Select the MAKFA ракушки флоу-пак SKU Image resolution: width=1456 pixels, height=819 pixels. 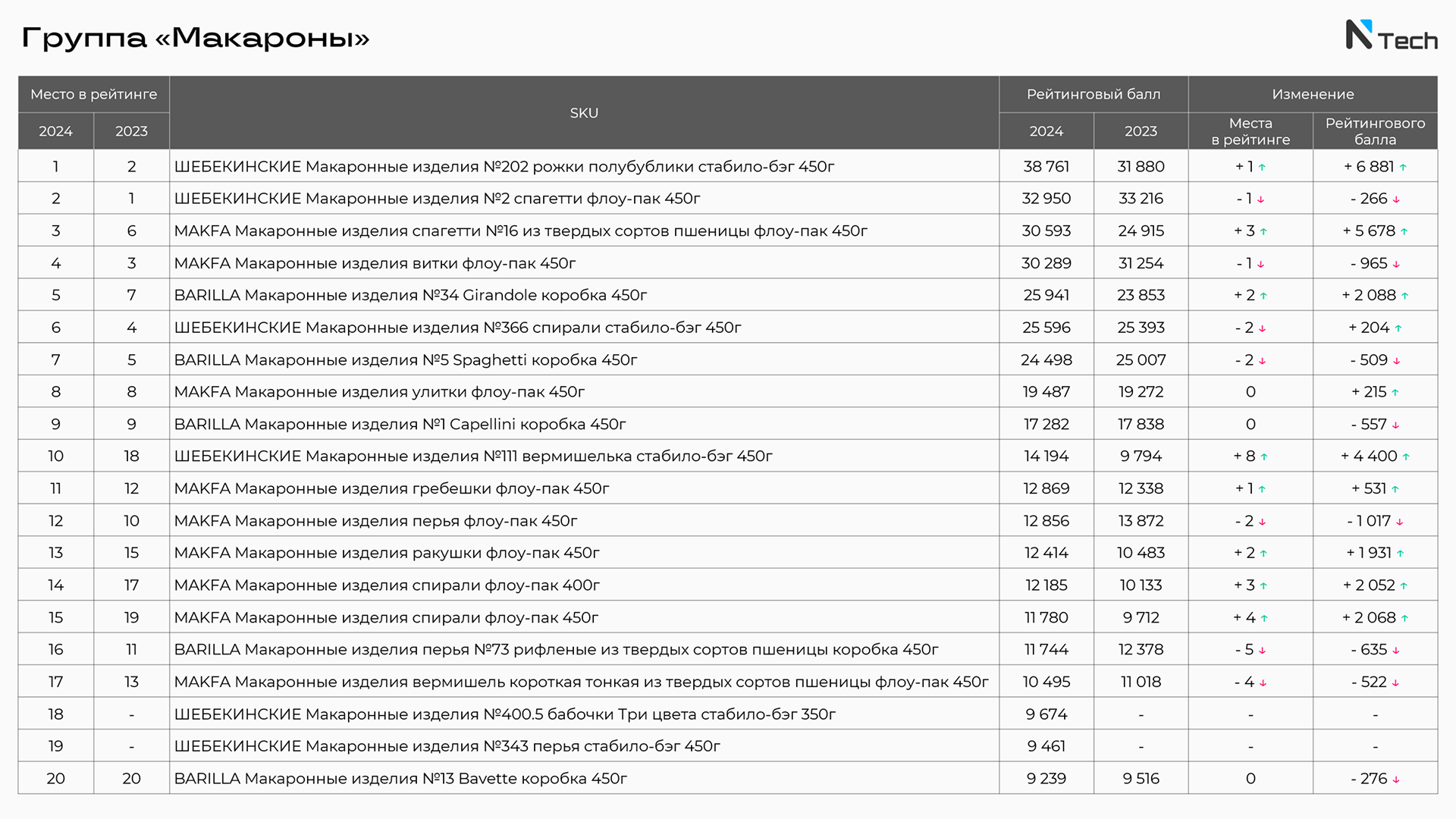pos(387,553)
